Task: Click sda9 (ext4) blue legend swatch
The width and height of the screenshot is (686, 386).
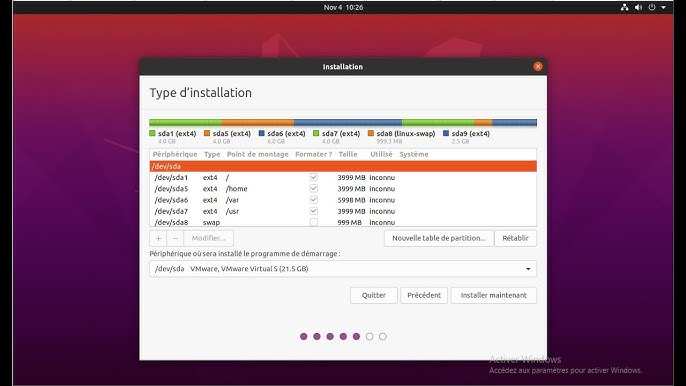Action: pos(446,133)
